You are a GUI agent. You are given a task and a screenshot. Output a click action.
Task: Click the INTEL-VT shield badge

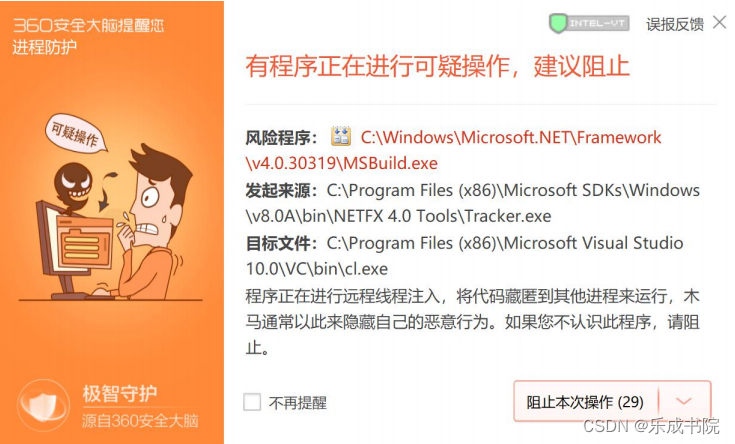click(589, 23)
